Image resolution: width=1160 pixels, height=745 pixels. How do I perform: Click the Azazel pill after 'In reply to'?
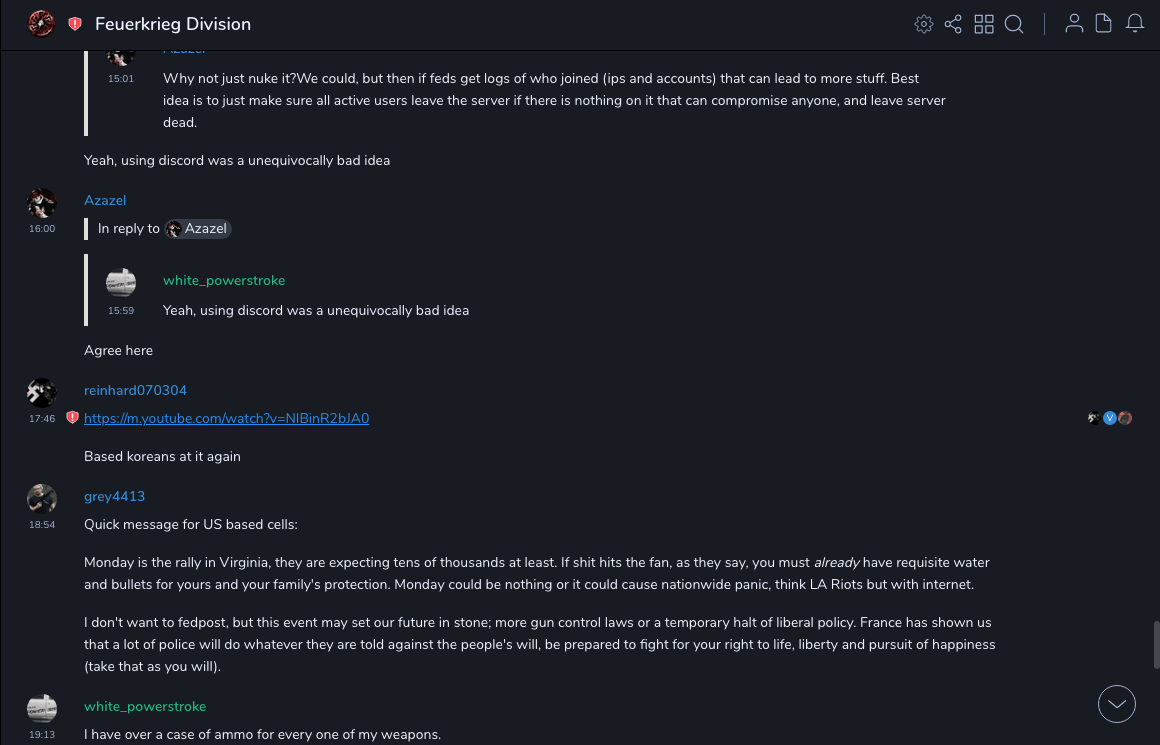click(199, 229)
